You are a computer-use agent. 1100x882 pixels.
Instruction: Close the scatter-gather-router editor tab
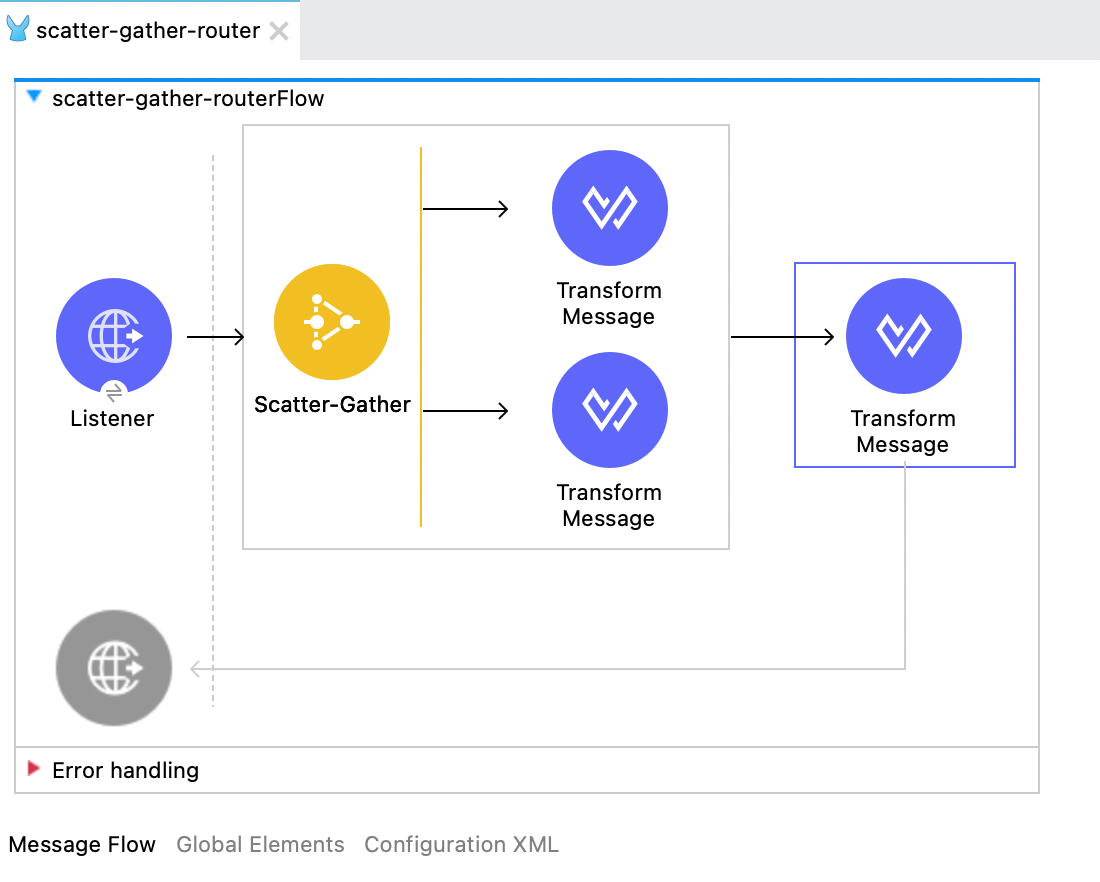[280, 31]
